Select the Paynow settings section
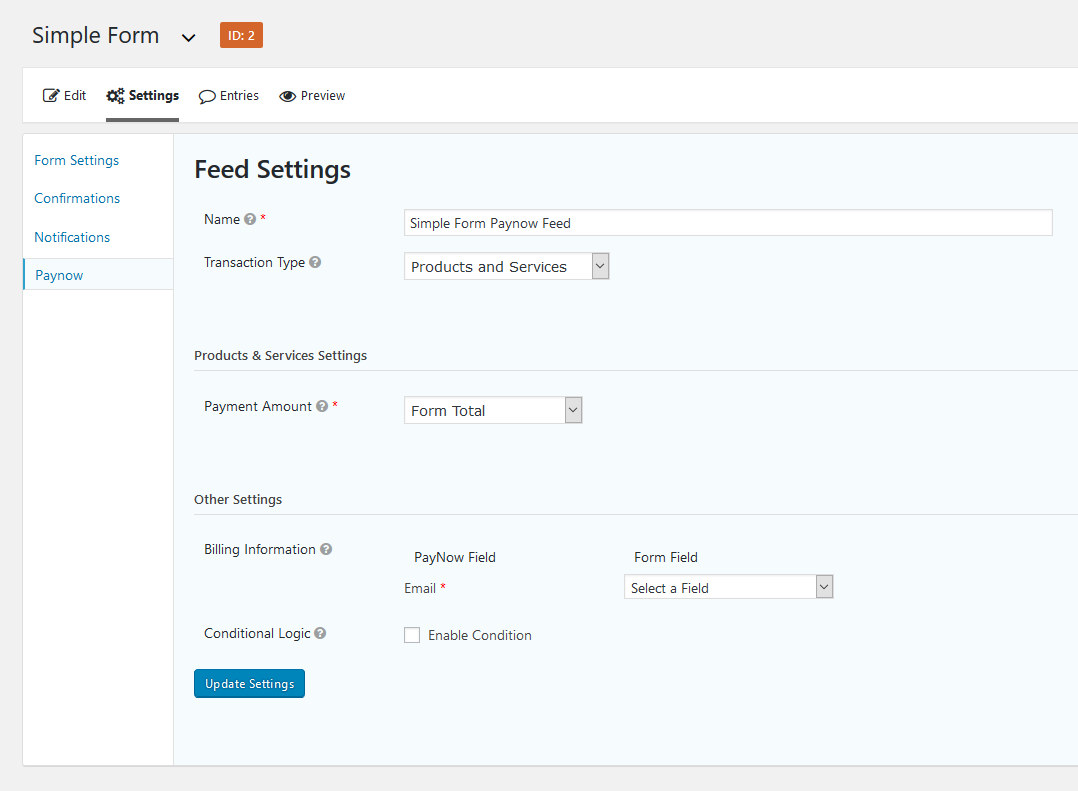The image size is (1078, 791). coord(58,274)
